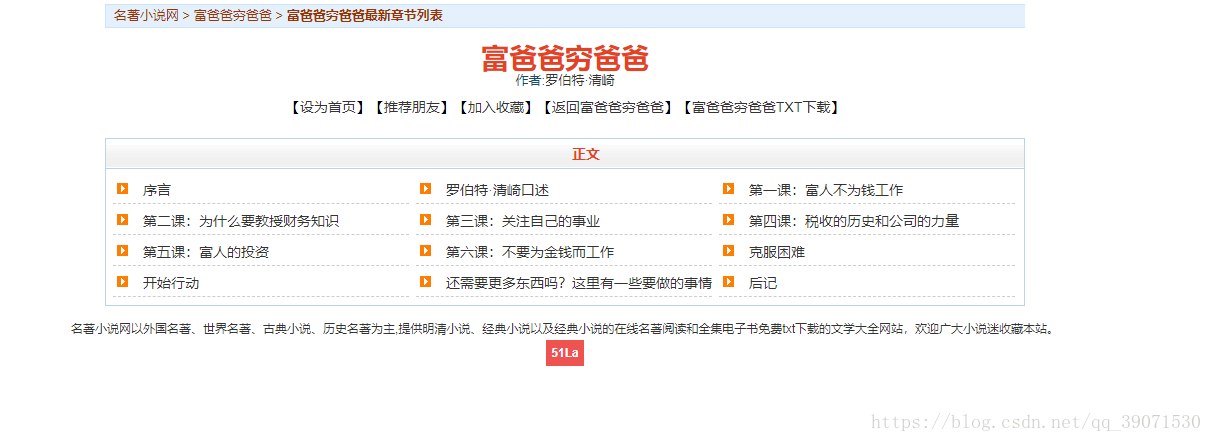1212x442 pixels.
Task: Click 富爸爸穷爸爸最新章节列表 breadcrumb text
Action: [364, 15]
